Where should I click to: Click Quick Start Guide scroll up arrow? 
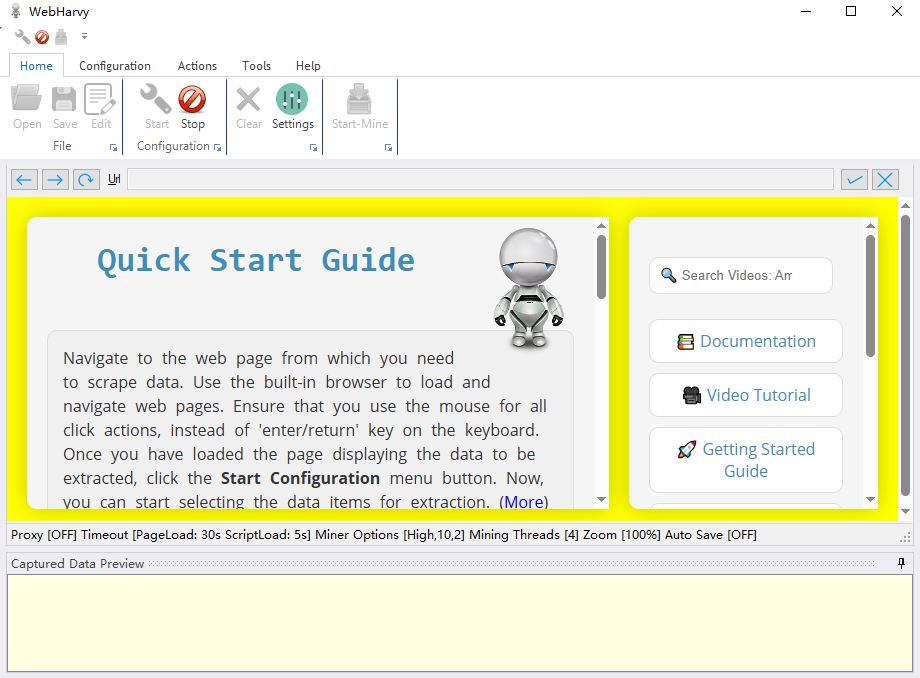click(x=601, y=226)
